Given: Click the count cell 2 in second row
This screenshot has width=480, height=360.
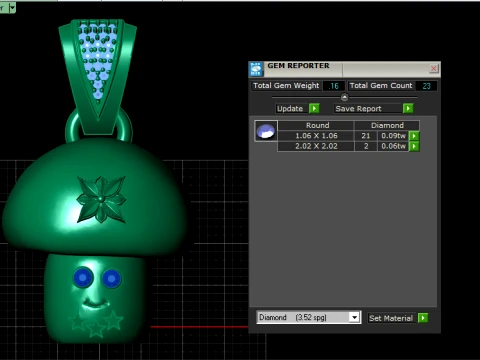Looking at the screenshot, I should pyautogui.click(x=366, y=146).
